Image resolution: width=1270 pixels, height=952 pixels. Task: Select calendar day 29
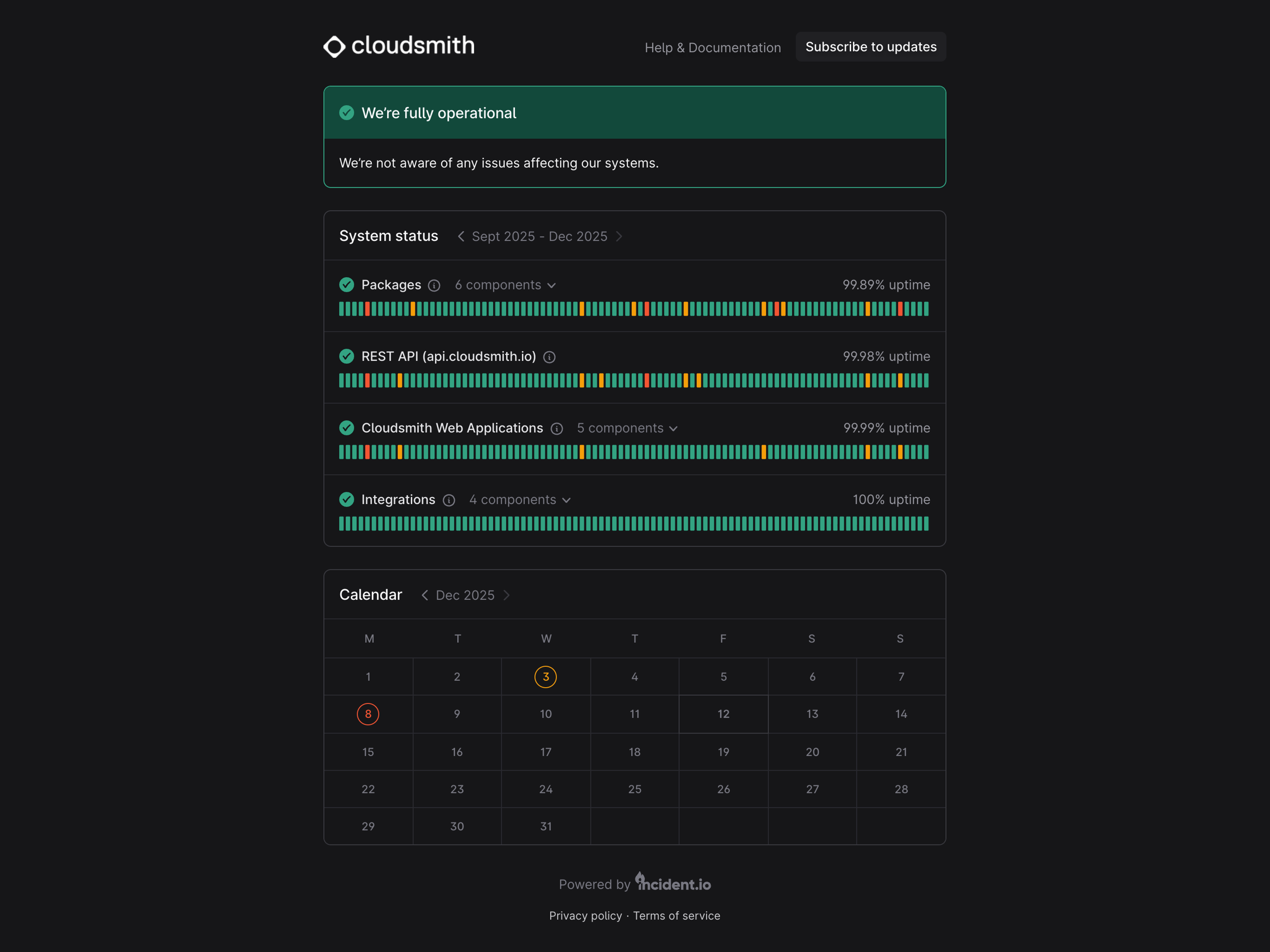tap(368, 827)
